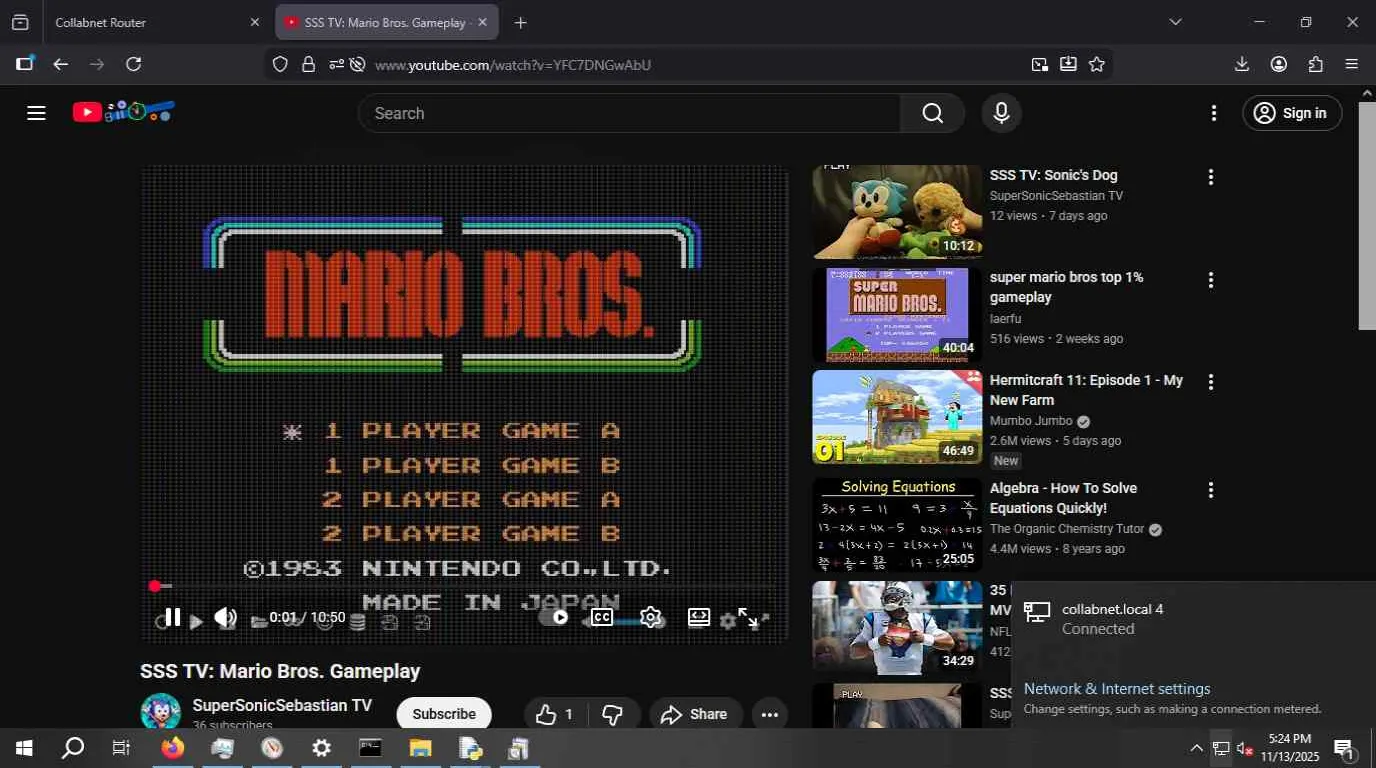Play the Hermitcraft 11 Episode 1 thumbnail
The image size is (1376, 768).
tap(897, 417)
